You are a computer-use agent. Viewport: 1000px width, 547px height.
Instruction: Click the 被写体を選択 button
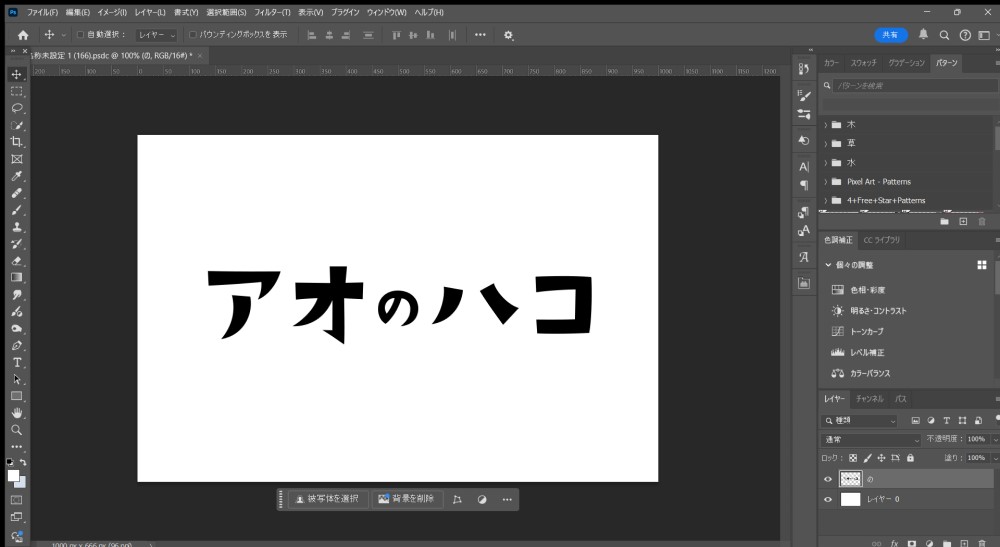tap(327, 499)
